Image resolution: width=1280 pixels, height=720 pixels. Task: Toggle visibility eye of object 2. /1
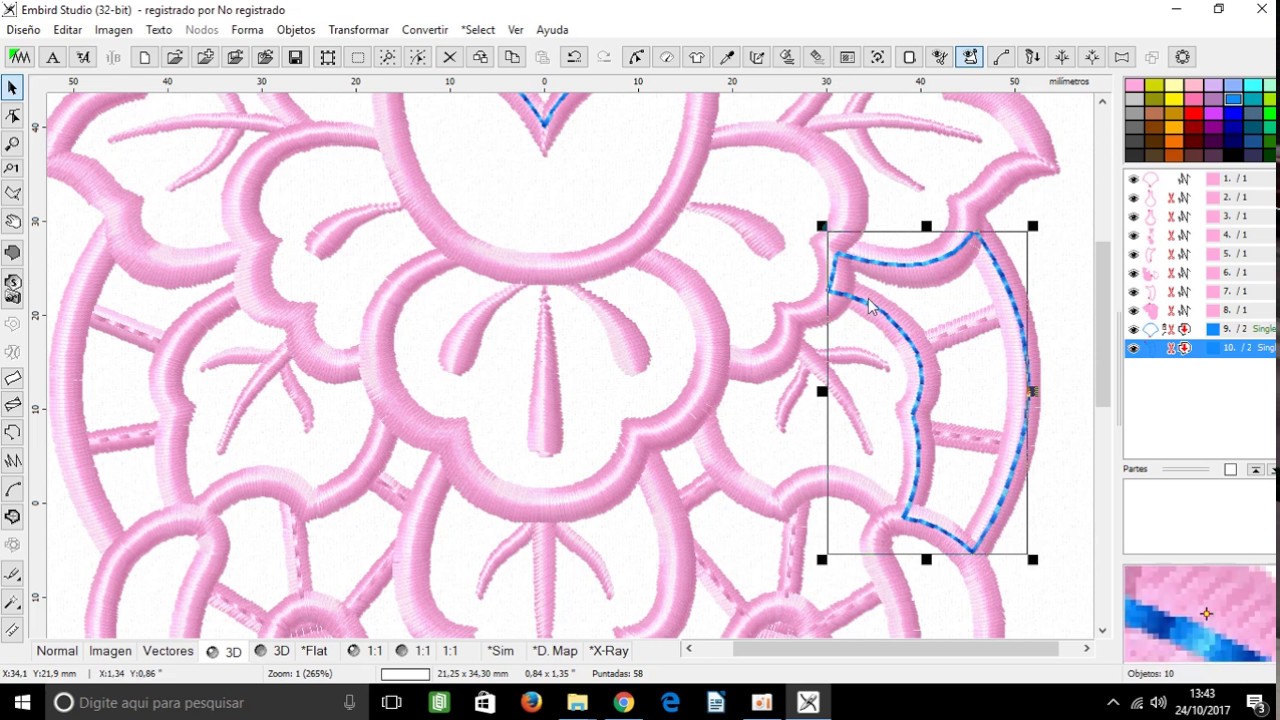pos(1133,198)
